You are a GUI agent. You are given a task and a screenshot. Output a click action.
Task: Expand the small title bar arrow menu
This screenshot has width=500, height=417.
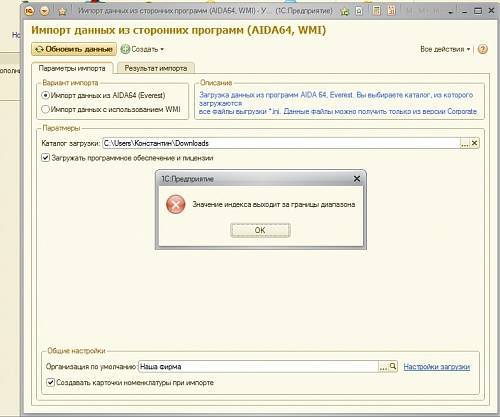pyautogui.click(x=450, y=12)
